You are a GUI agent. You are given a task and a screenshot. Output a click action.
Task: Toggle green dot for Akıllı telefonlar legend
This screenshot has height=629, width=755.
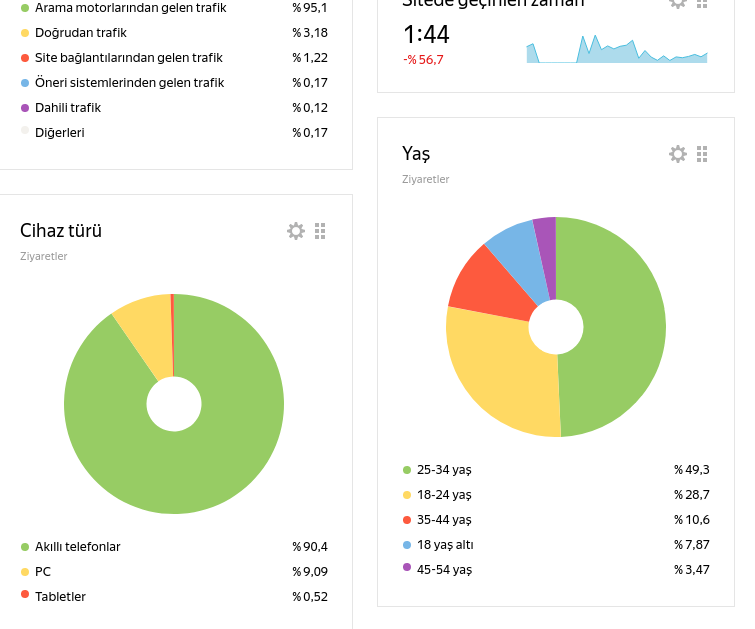(25, 547)
